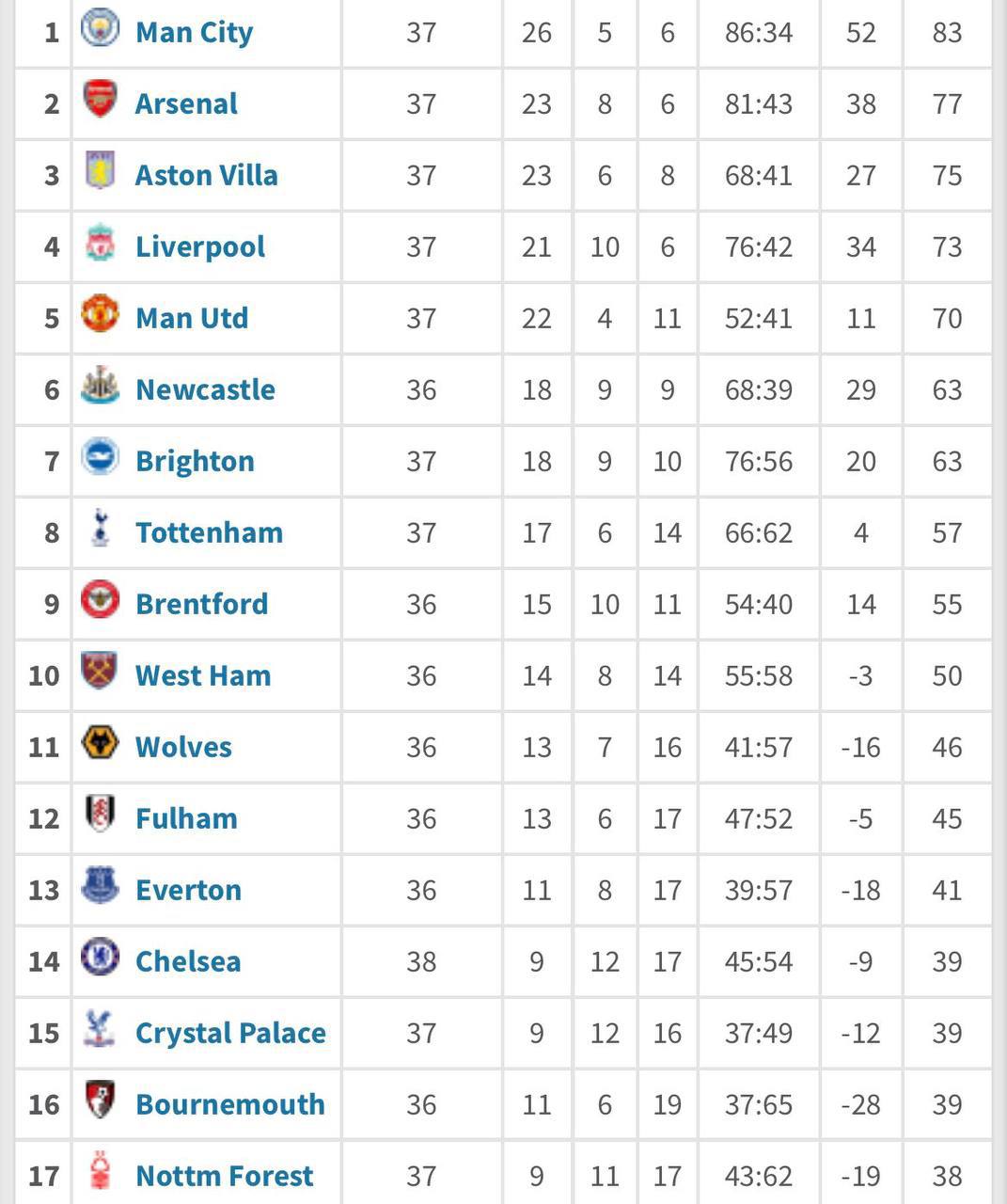Image resolution: width=1007 pixels, height=1204 pixels.
Task: Open the West Ham team link
Action: (203, 675)
